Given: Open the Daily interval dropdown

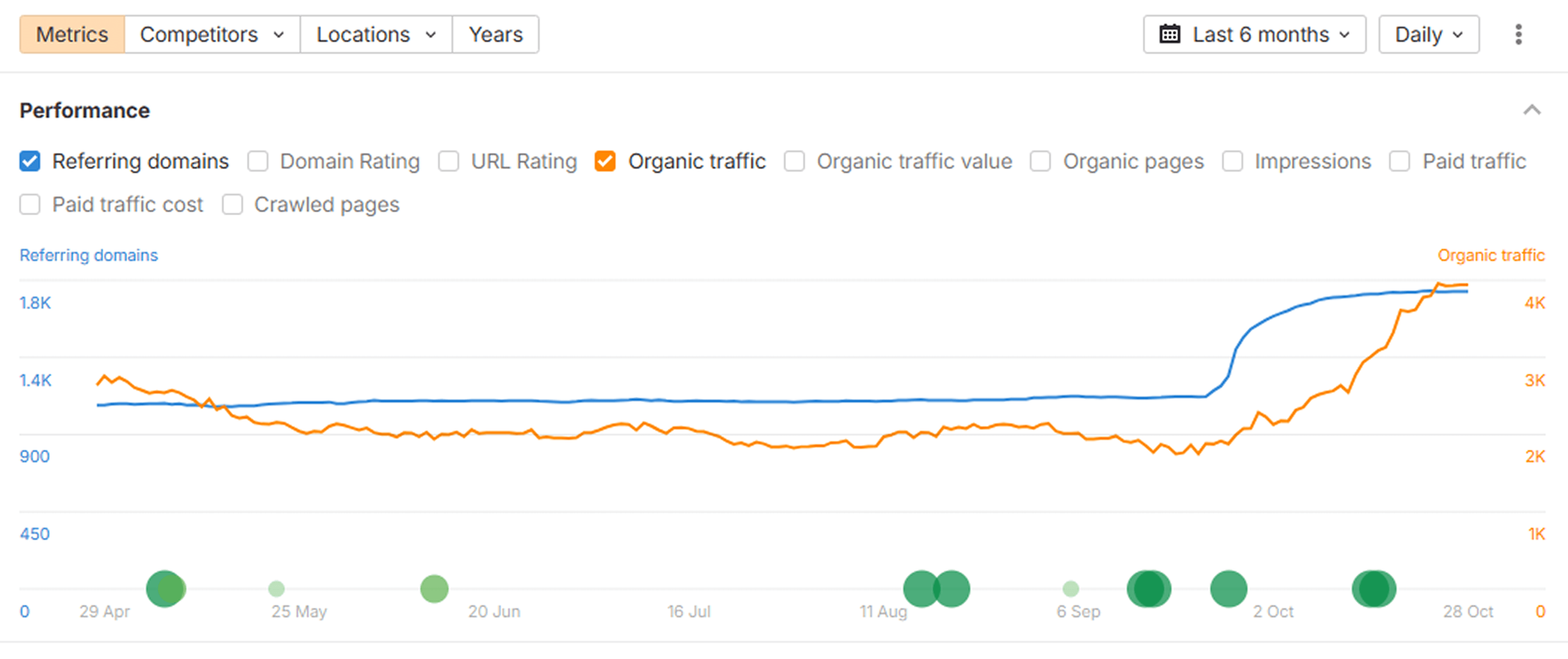Looking at the screenshot, I should pyautogui.click(x=1428, y=35).
